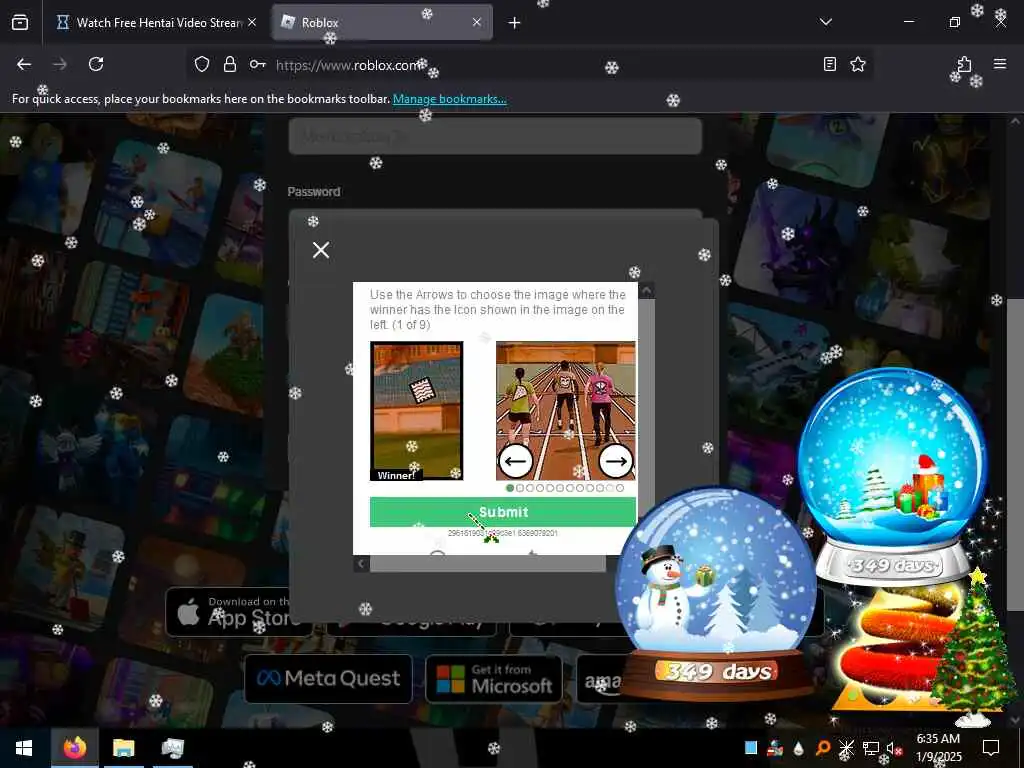Screen dimensions: 1024x768
Task: Click the white snowflake tray icon
Action: click(846, 748)
